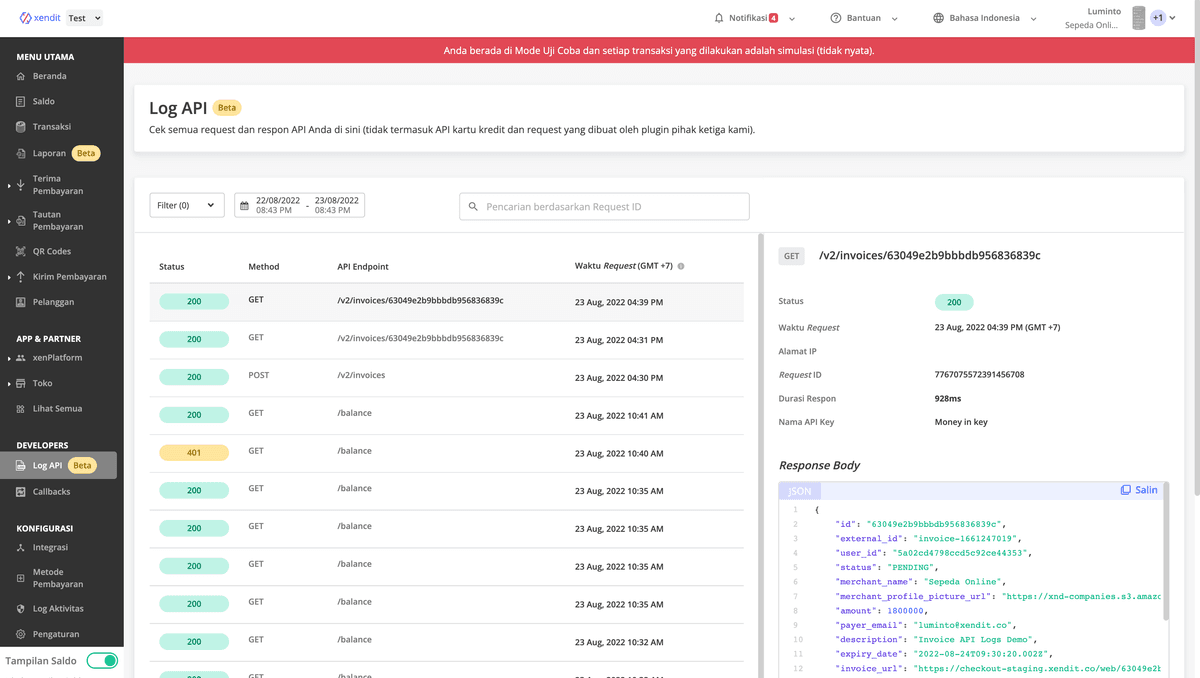This screenshot has height=678, width=1200.
Task: Open the Bahasa Indonesia language dropdown
Action: pos(985,18)
